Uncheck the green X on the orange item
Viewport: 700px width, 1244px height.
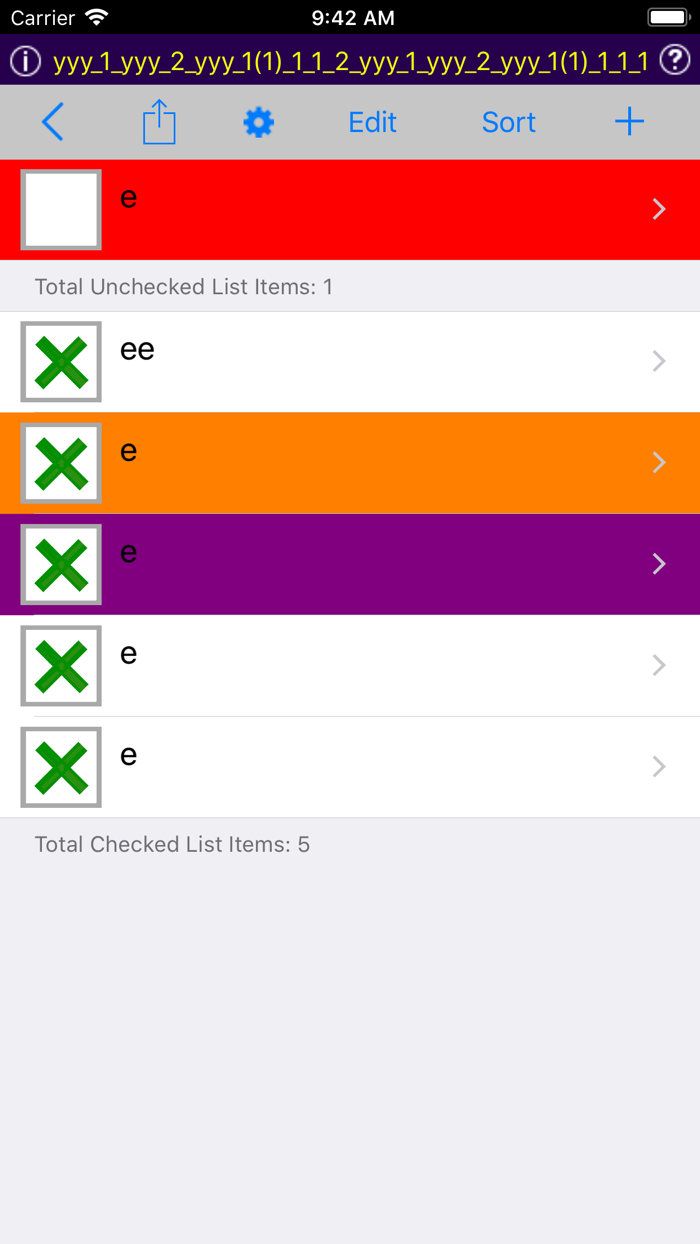[x=60, y=463]
